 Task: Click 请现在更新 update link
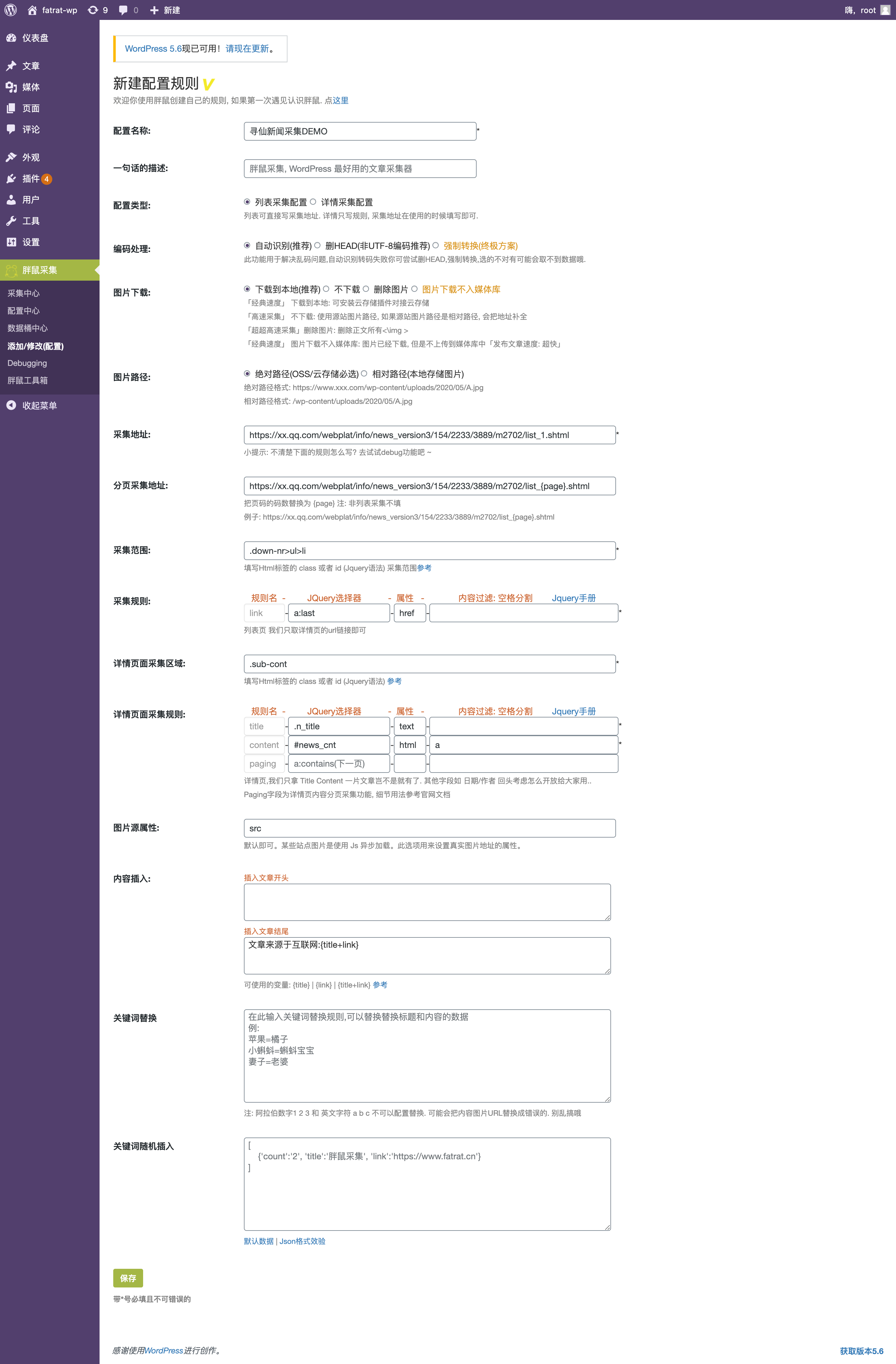coord(247,49)
